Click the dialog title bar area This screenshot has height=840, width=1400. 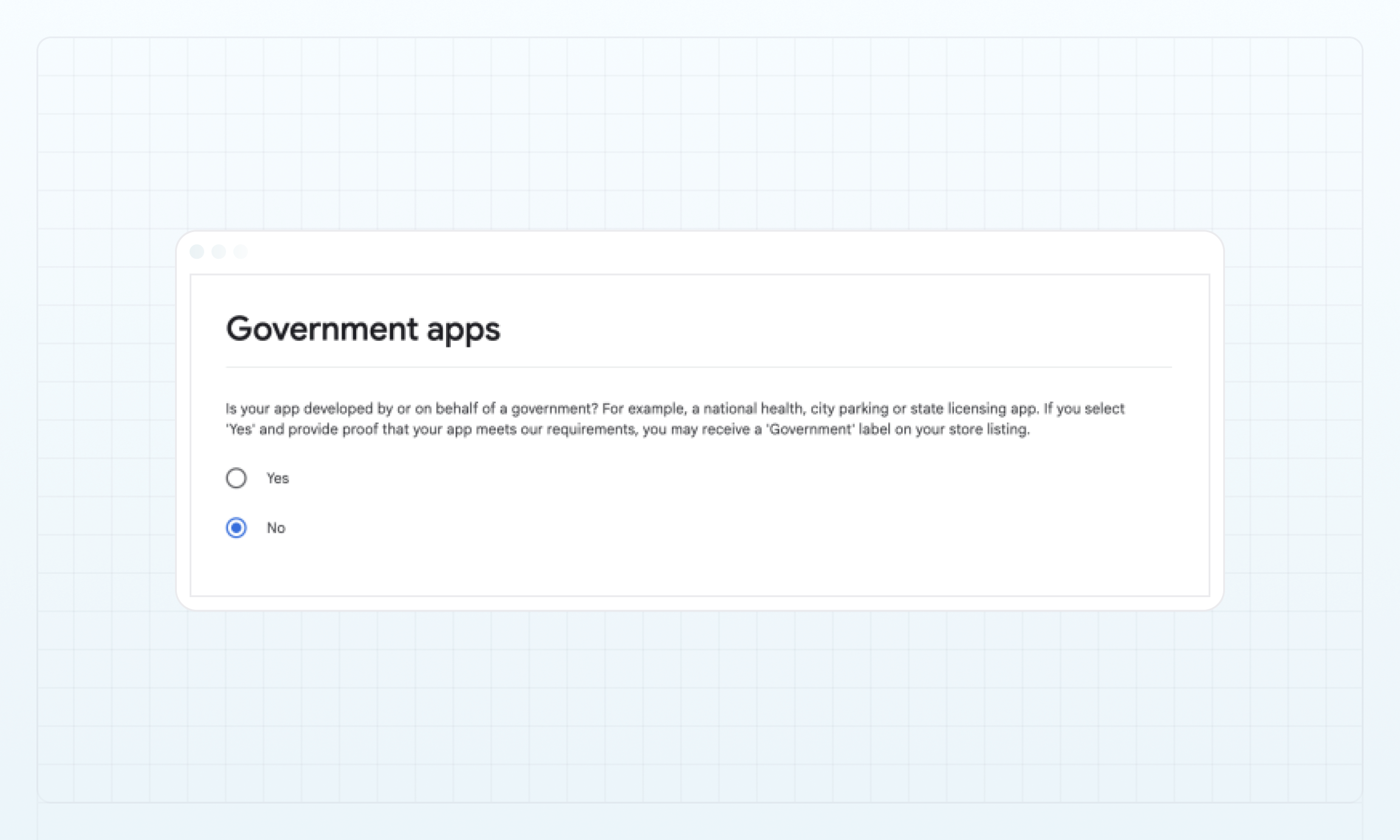coord(699,251)
